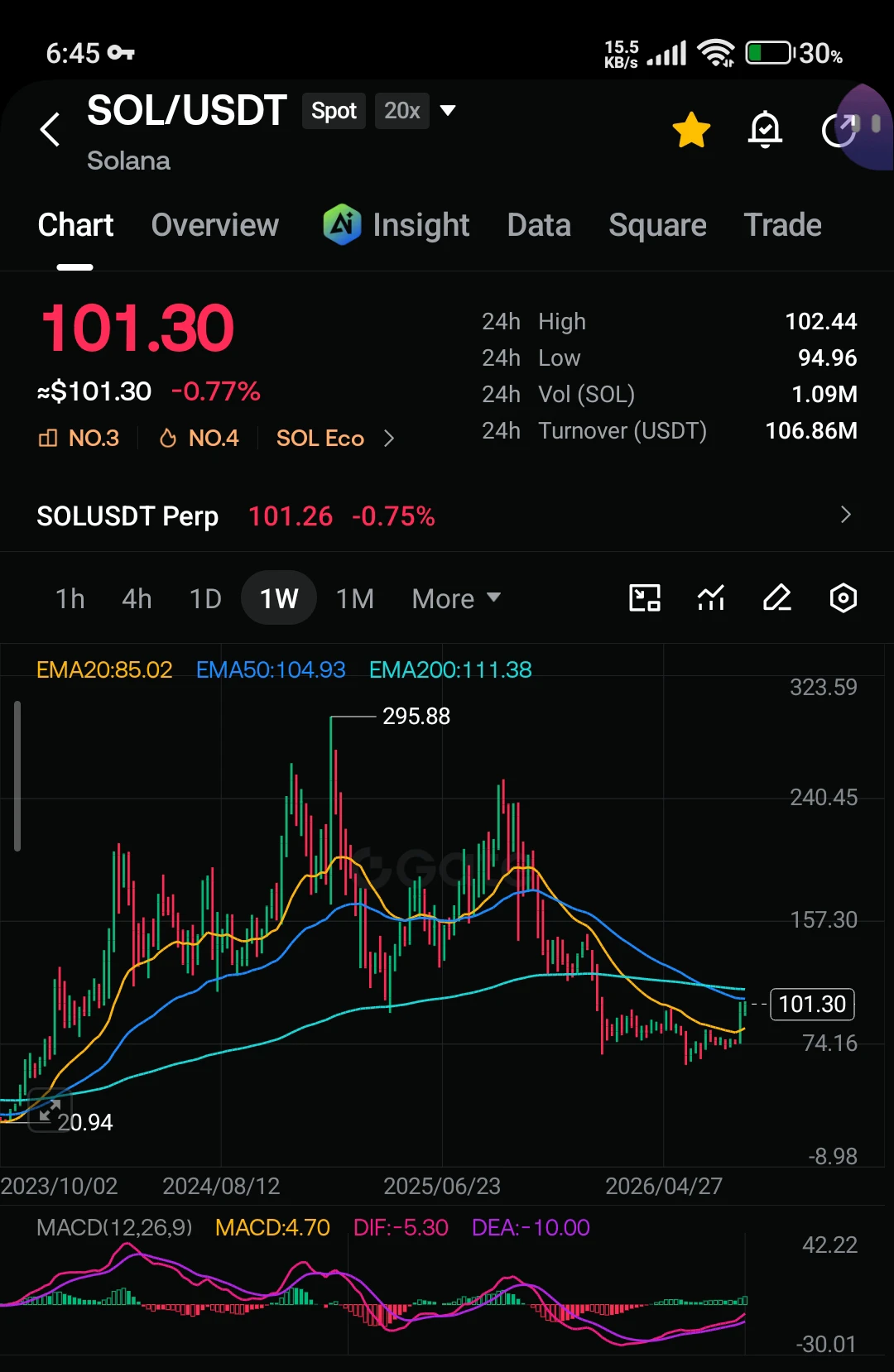Expand chart to fullscreen icon
Viewport: 894px width, 1372px height.
point(50,1110)
